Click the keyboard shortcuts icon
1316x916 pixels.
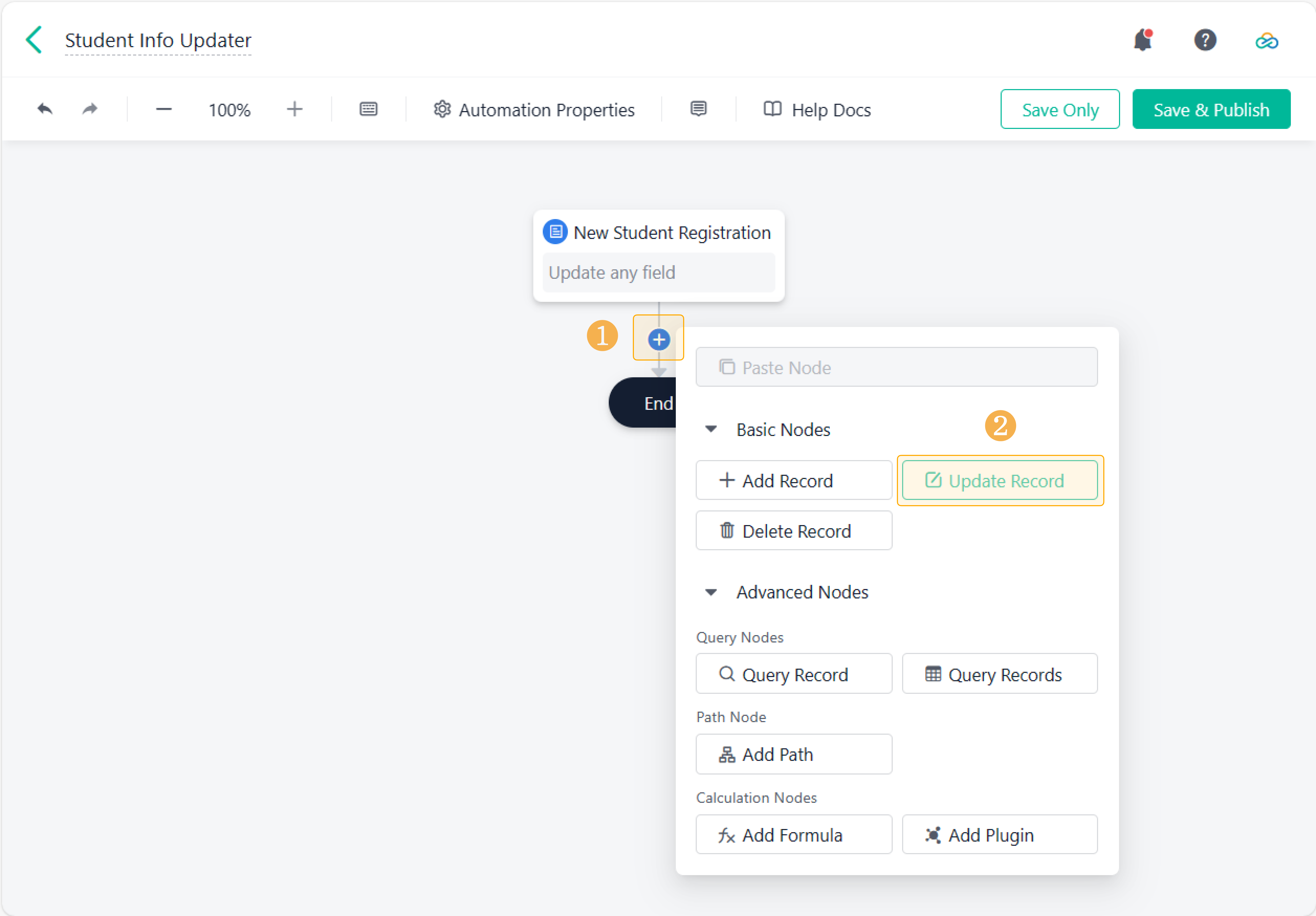[368, 109]
